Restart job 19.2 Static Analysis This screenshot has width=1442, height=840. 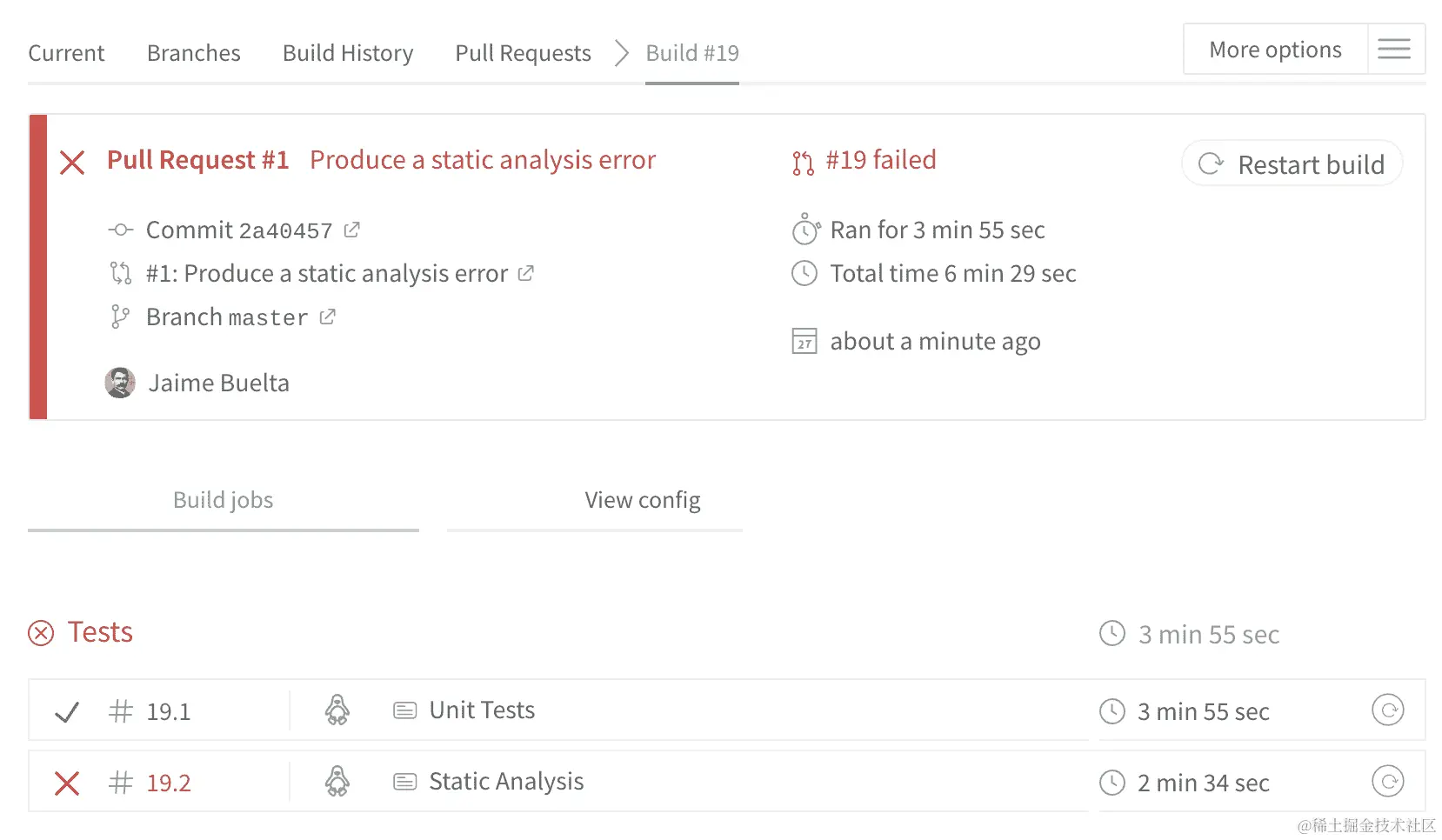[1387, 782]
